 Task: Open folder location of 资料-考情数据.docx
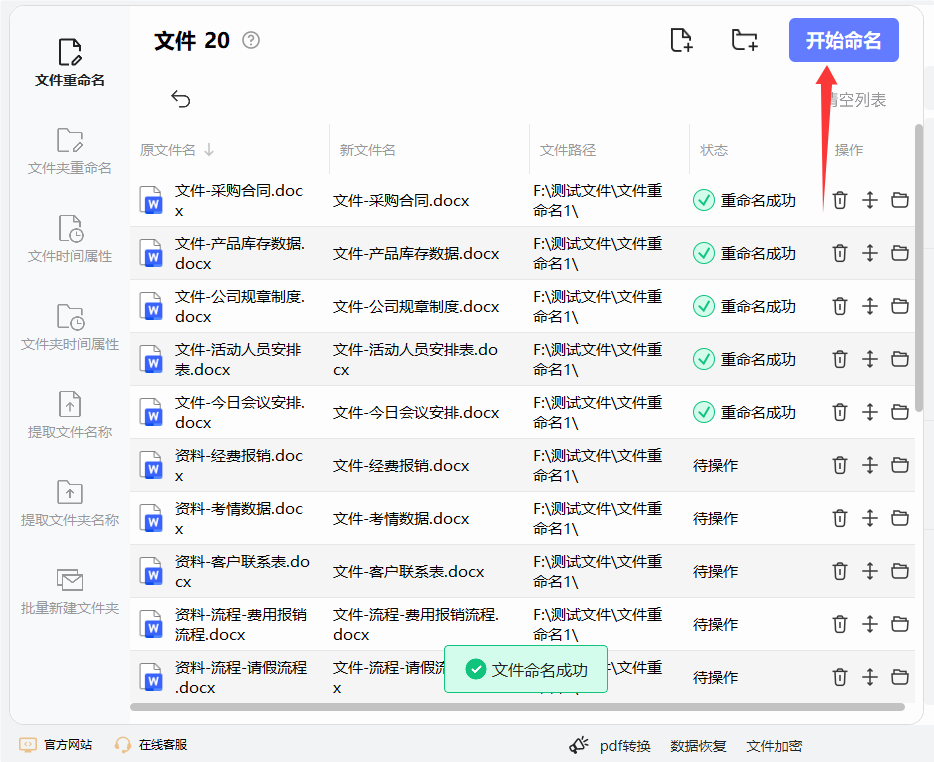(x=899, y=518)
